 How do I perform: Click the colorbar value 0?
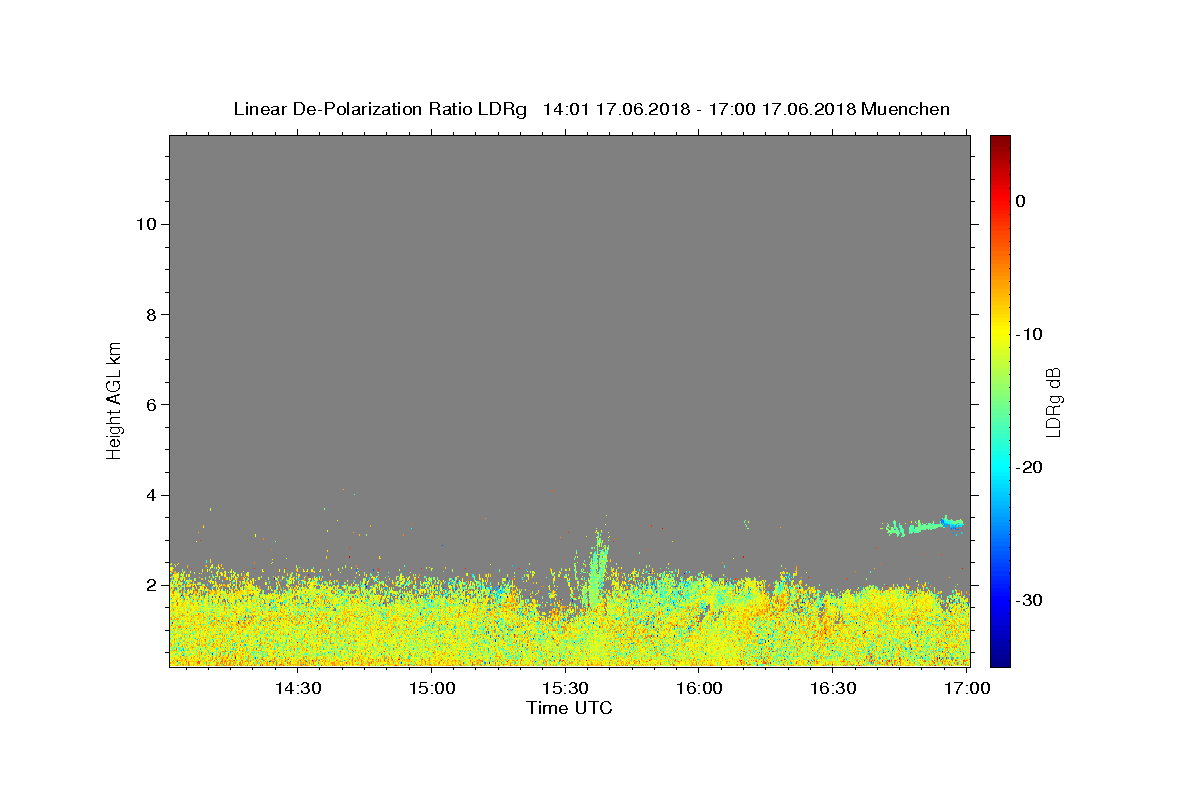click(x=1021, y=201)
